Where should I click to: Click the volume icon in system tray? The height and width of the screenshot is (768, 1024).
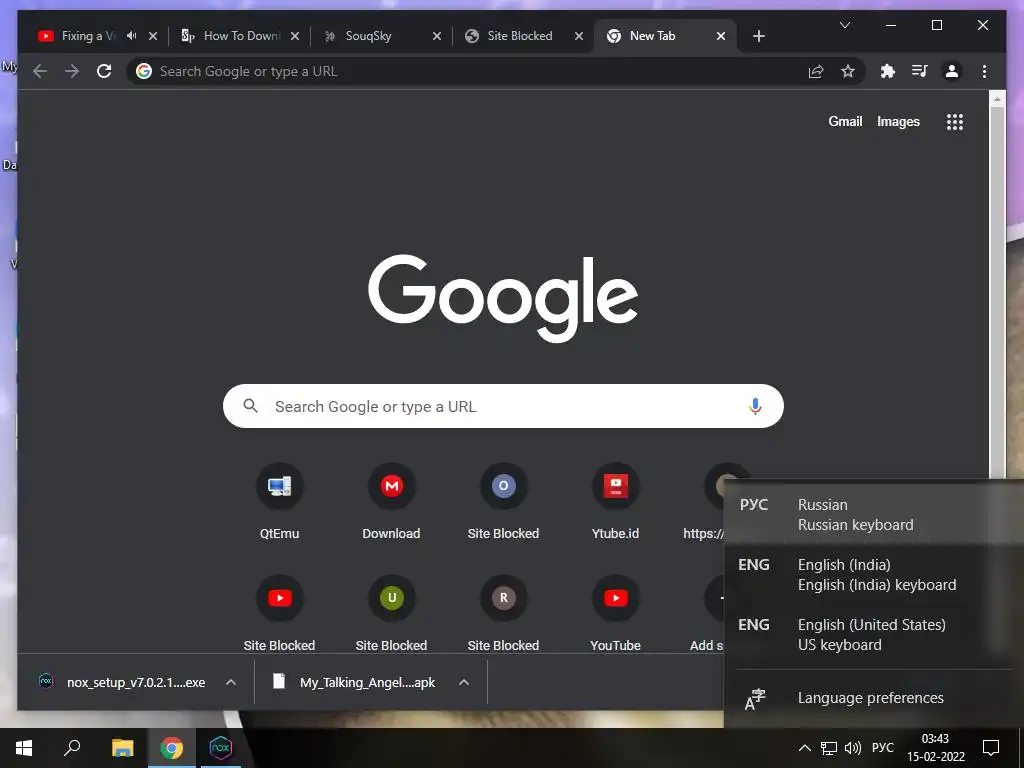(853, 748)
